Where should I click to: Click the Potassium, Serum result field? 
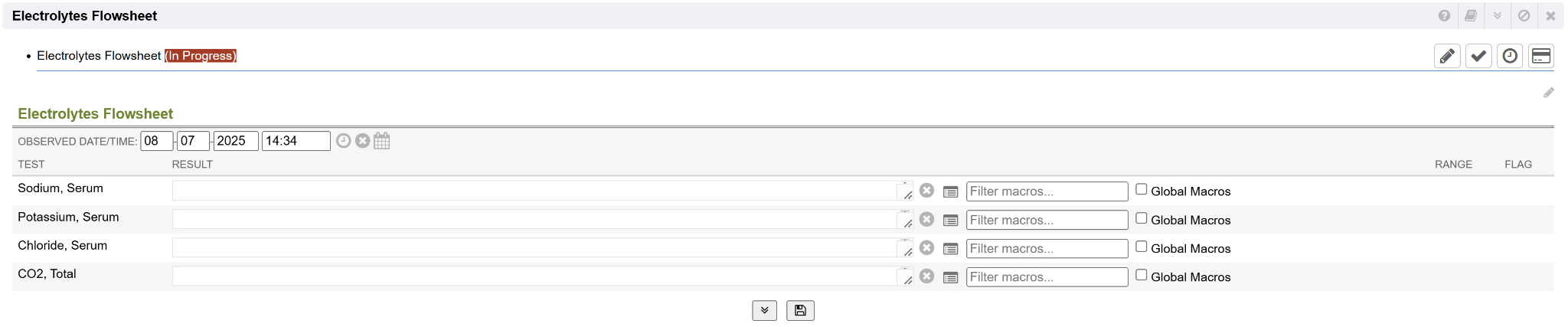click(x=534, y=220)
